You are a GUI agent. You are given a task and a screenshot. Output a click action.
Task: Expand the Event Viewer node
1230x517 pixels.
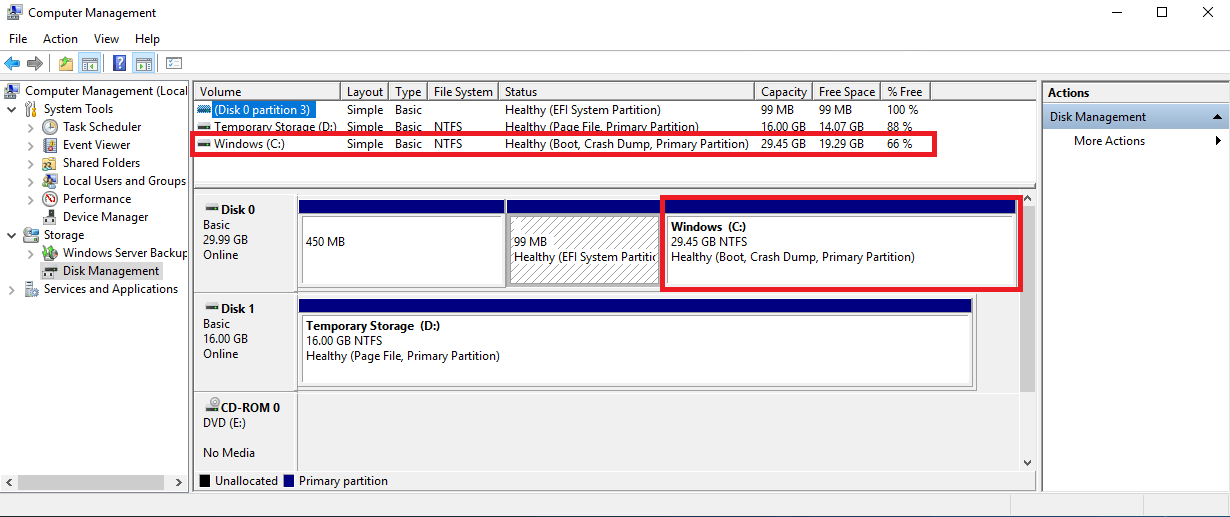(x=30, y=145)
